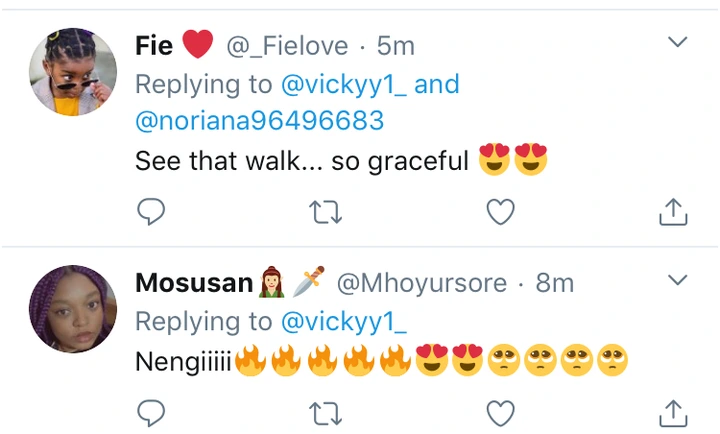Open the dropdown chevron on Fie's tweet
This screenshot has height=434, width=720.
coord(677,43)
